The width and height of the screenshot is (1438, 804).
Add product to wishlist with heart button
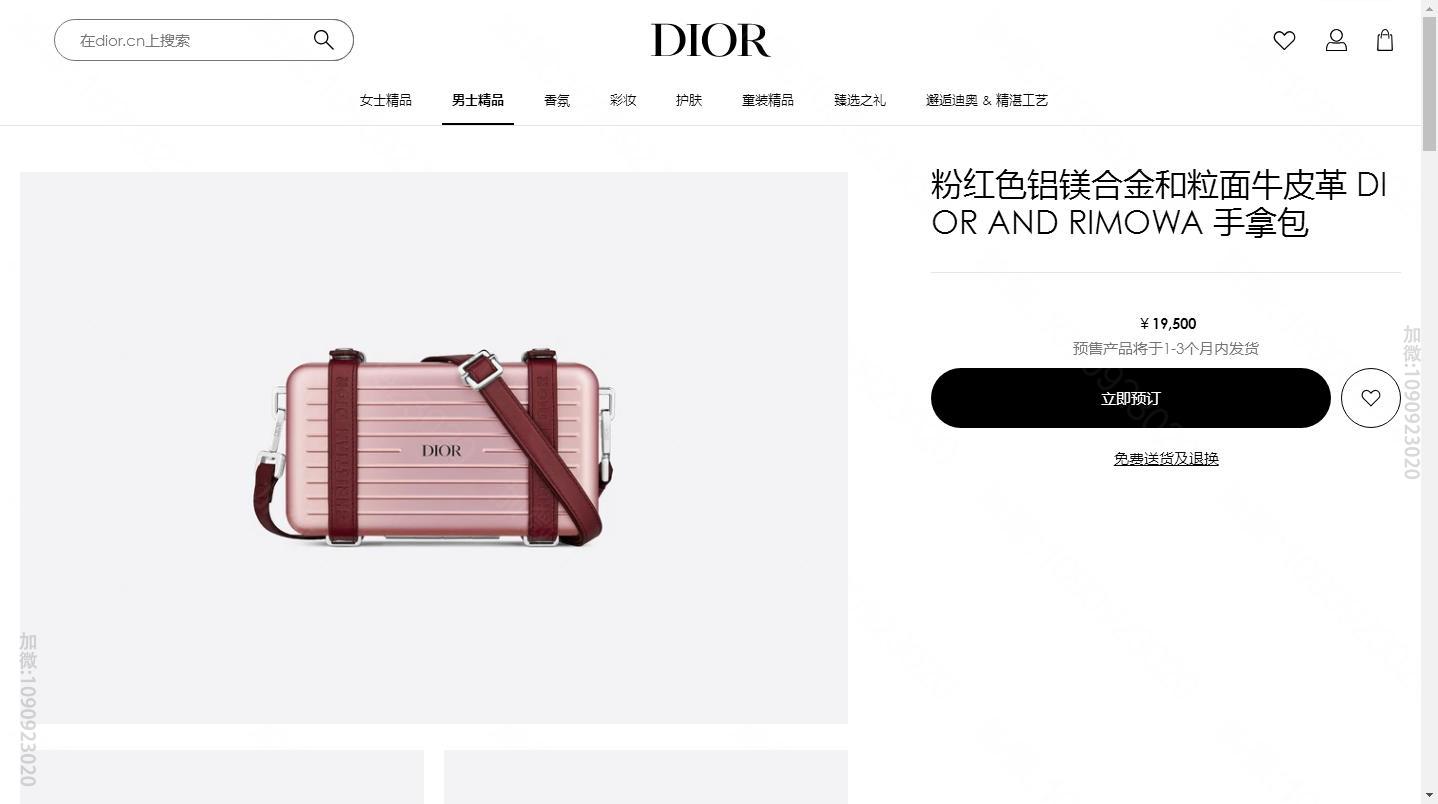tap(1370, 398)
